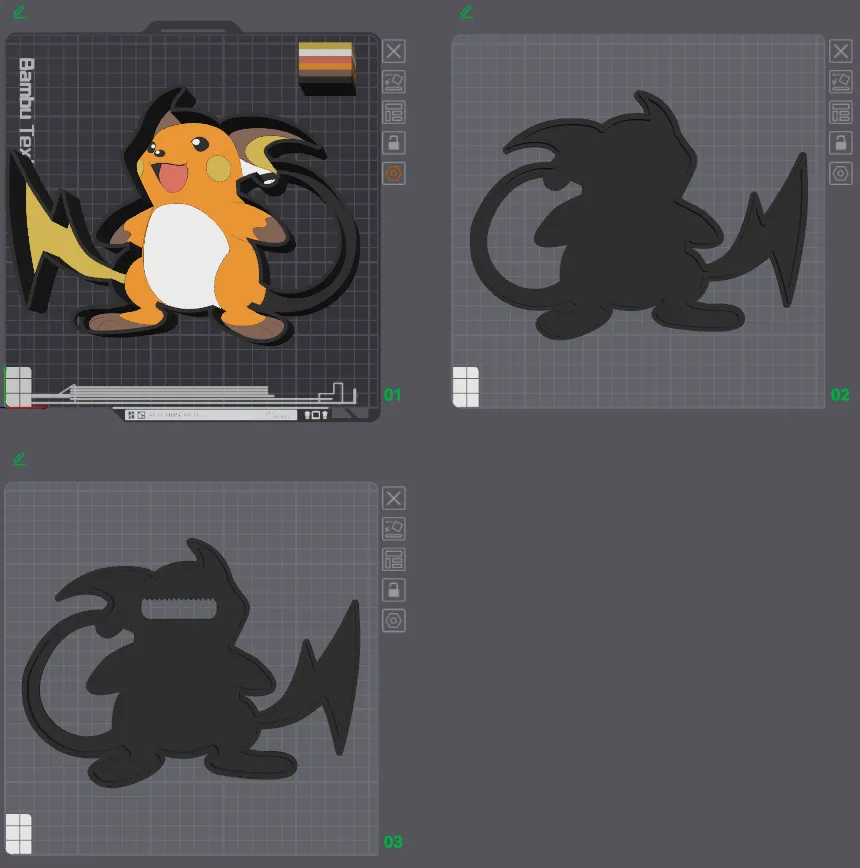The height and width of the screenshot is (868, 860).
Task: Auto-orient objects on plate 03
Action: 394,529
